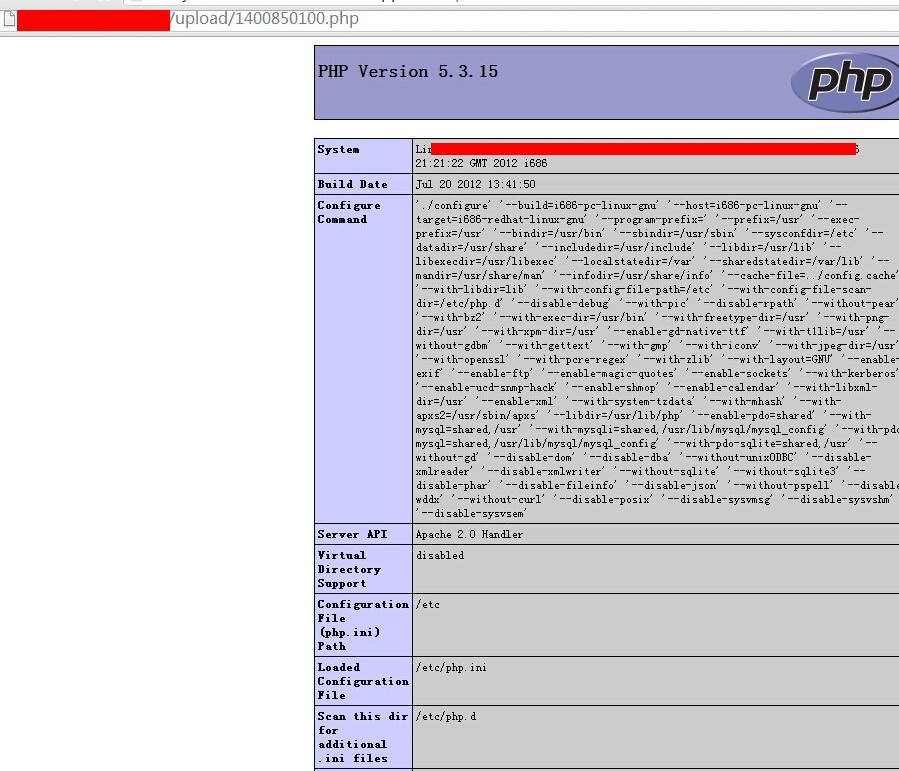Image resolution: width=899 pixels, height=771 pixels.
Task: Select the Configure Command label
Action: [349, 212]
